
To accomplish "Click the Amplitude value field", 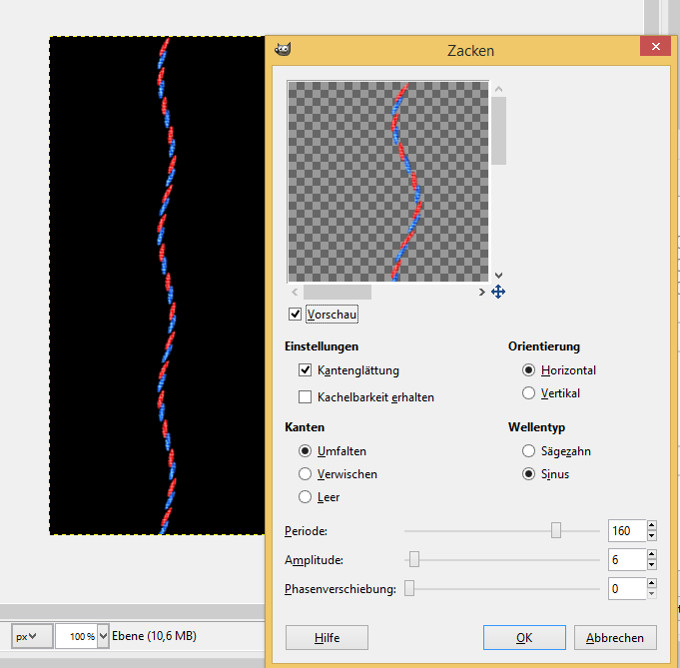I will pyautogui.click(x=627, y=560).
